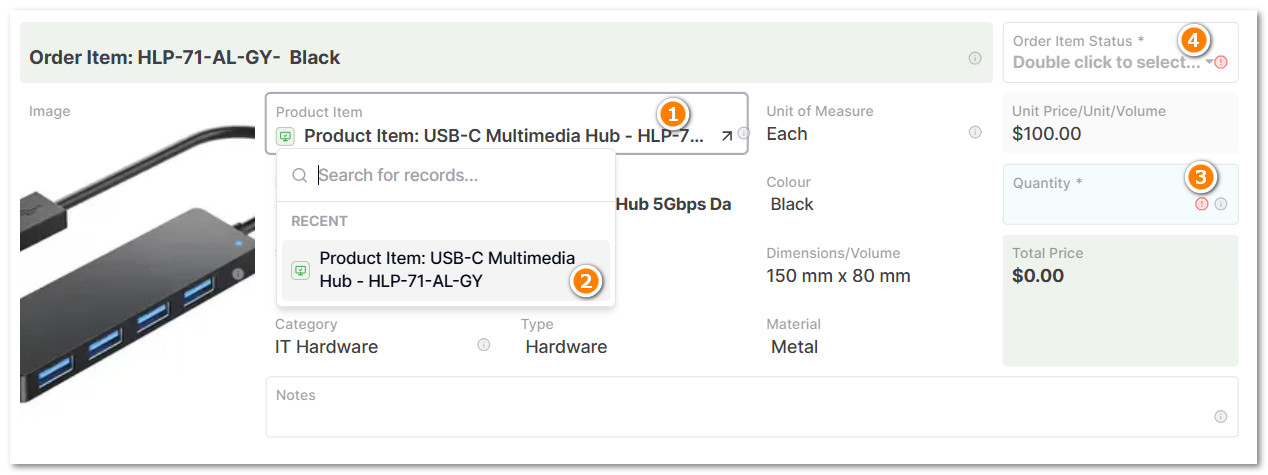Click the magnifier icon in the record search
The image size is (1268, 475).
click(299, 175)
